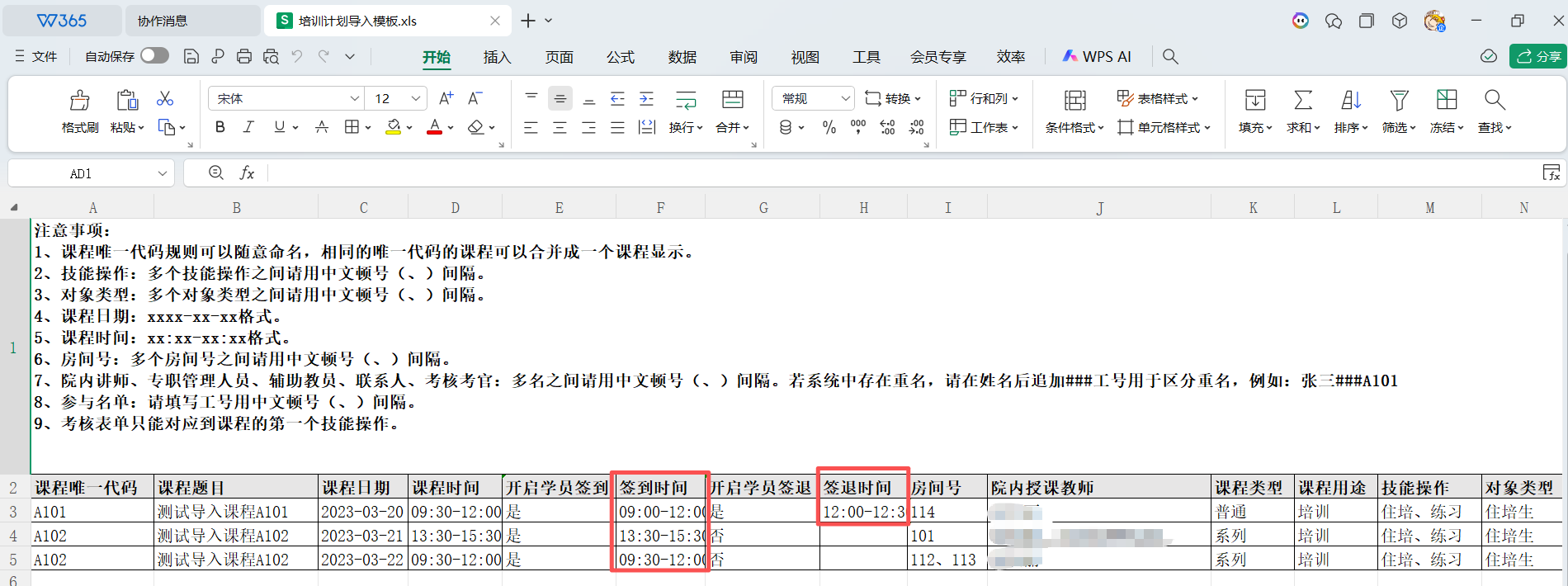Open the 表格样式 dropdown
The width and height of the screenshot is (1568, 586).
1158,98
